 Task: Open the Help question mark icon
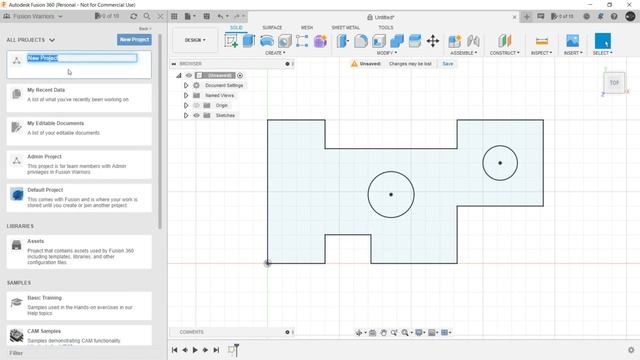(614, 16)
